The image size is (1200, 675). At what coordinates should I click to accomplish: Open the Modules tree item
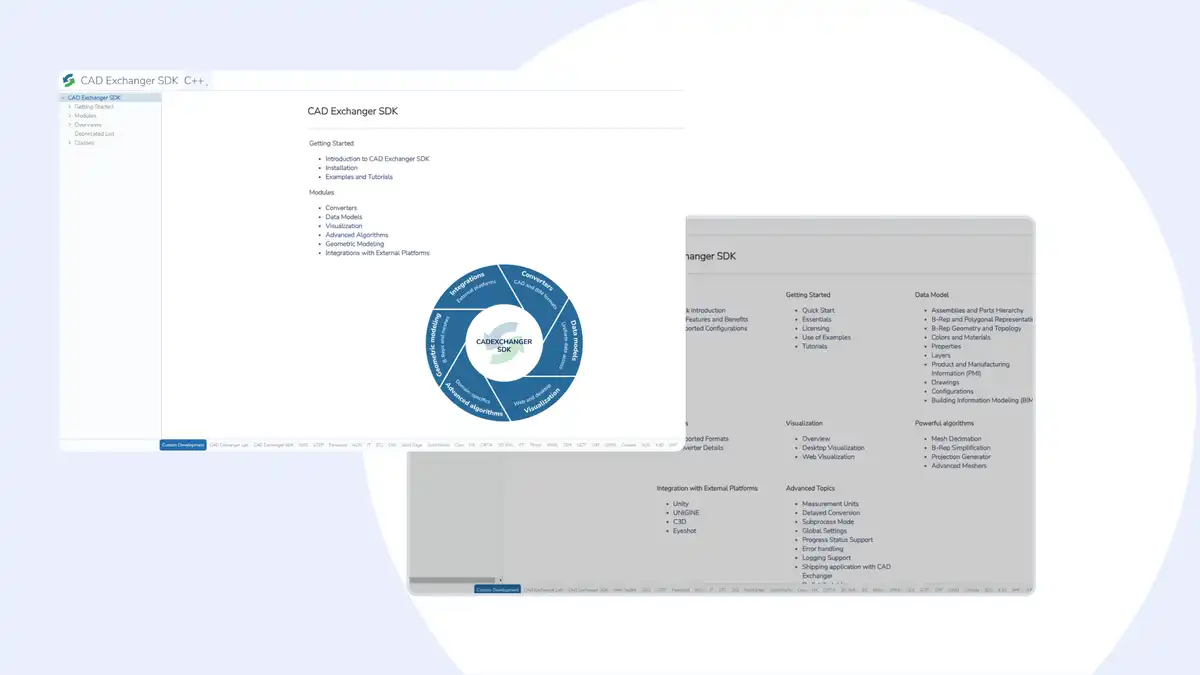85,116
